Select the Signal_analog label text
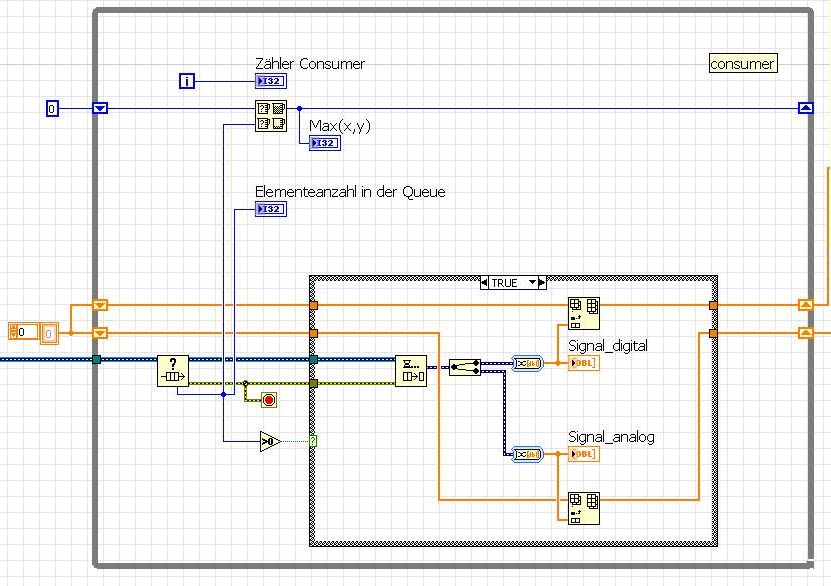The width and height of the screenshot is (831, 586). (611, 437)
